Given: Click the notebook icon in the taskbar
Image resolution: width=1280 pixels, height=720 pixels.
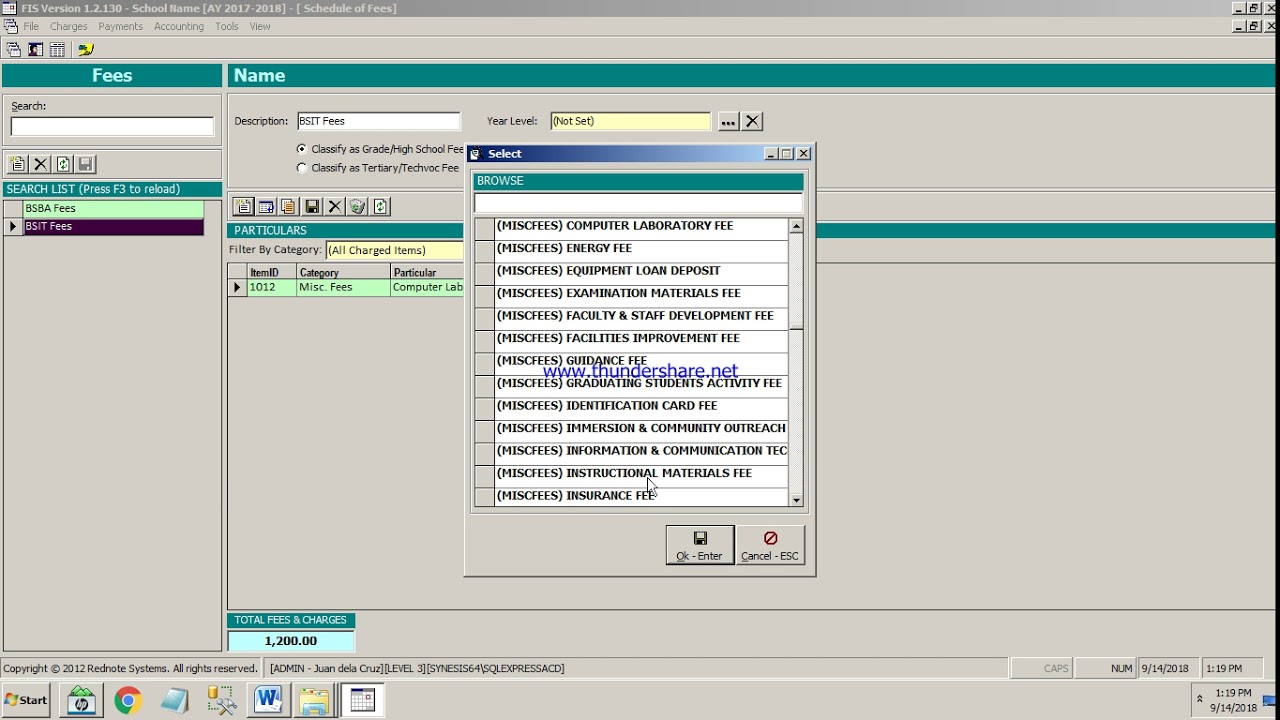Looking at the screenshot, I should coord(174,700).
